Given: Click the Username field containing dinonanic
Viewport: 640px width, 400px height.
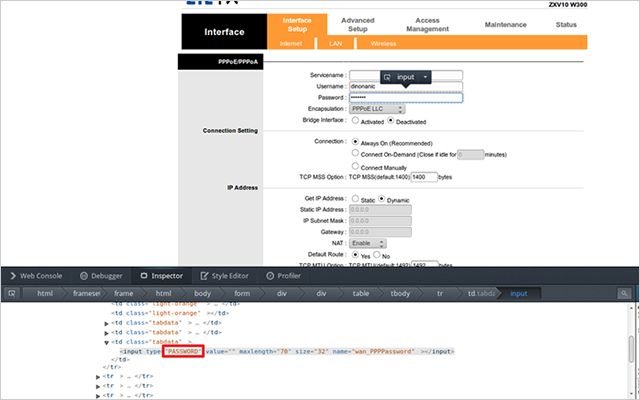Looking at the screenshot, I should tap(405, 86).
